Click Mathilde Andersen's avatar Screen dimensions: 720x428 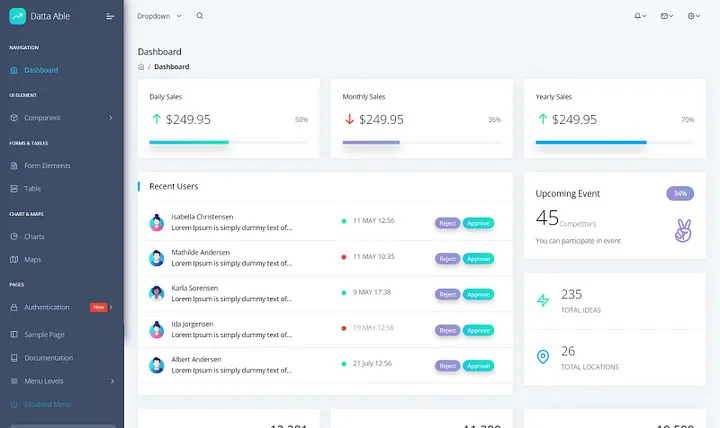pos(157,258)
